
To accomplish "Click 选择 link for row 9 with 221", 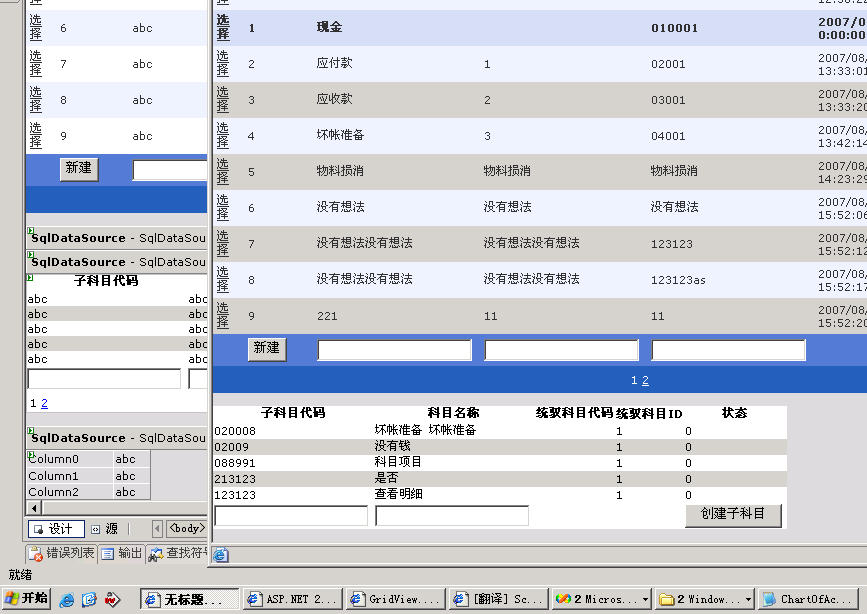I will (x=223, y=315).
